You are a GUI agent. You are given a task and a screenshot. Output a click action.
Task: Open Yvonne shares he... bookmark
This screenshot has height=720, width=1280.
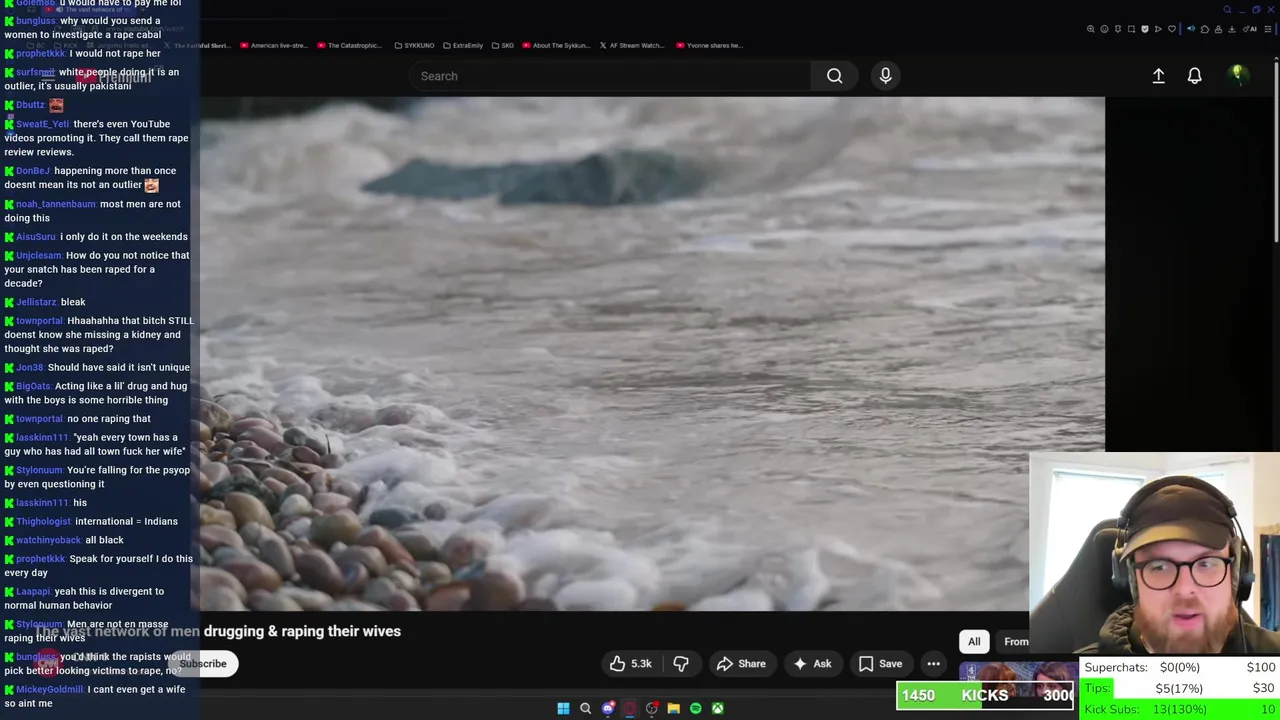pyautogui.click(x=710, y=45)
